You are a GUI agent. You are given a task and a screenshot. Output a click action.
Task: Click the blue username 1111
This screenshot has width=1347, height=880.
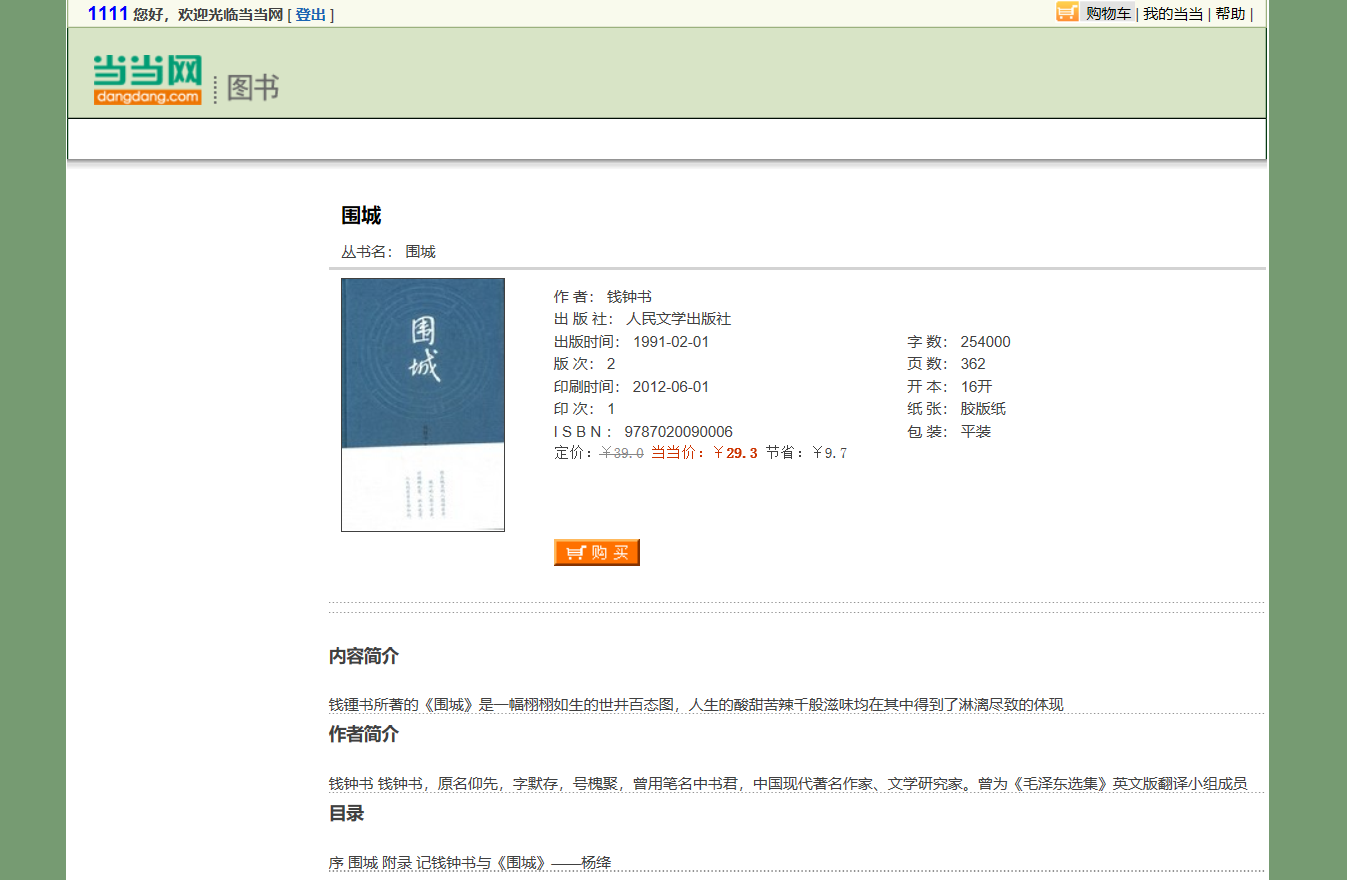(108, 14)
